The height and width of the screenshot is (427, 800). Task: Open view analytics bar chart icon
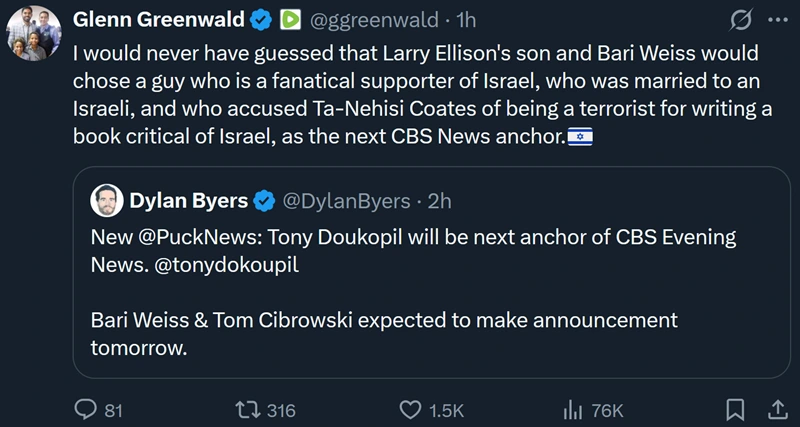pyautogui.click(x=574, y=409)
